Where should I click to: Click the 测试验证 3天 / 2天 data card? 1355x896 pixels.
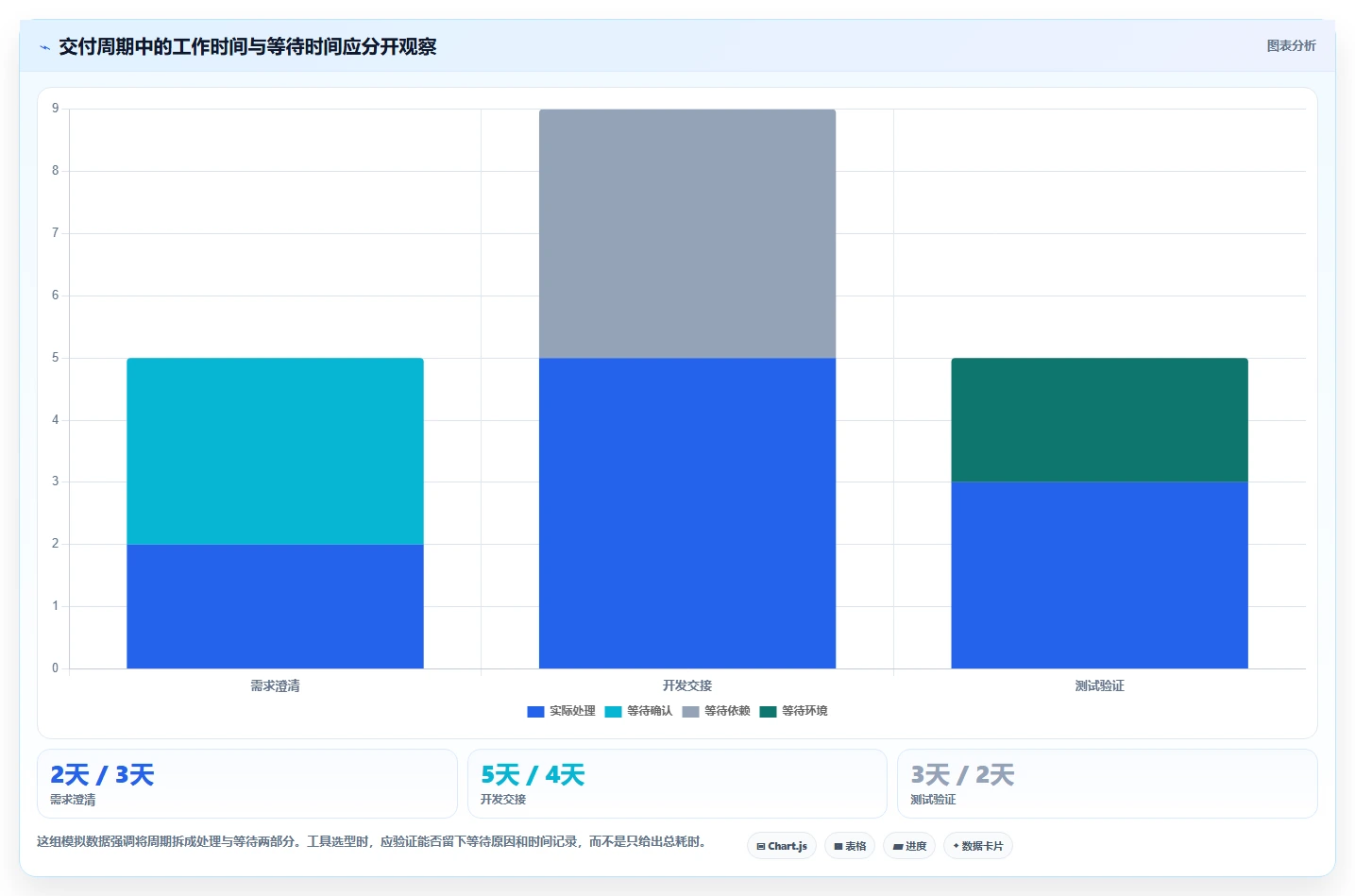[1107, 784]
